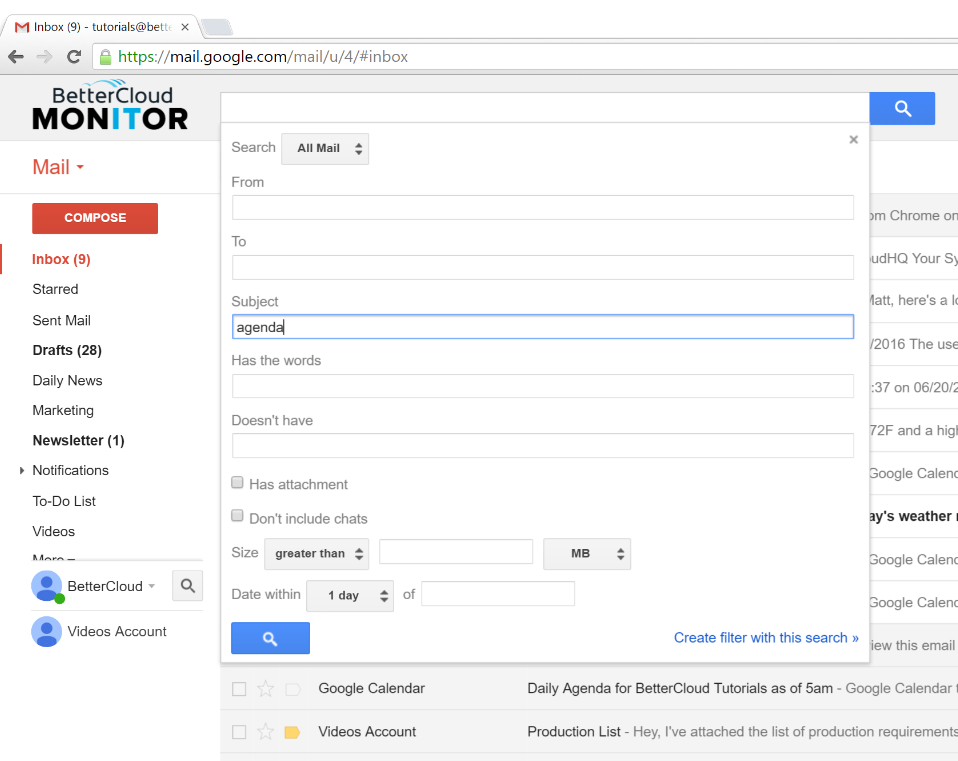The image size is (958, 761).
Task: Open the Newsletter (1) label
Action: pos(78,440)
